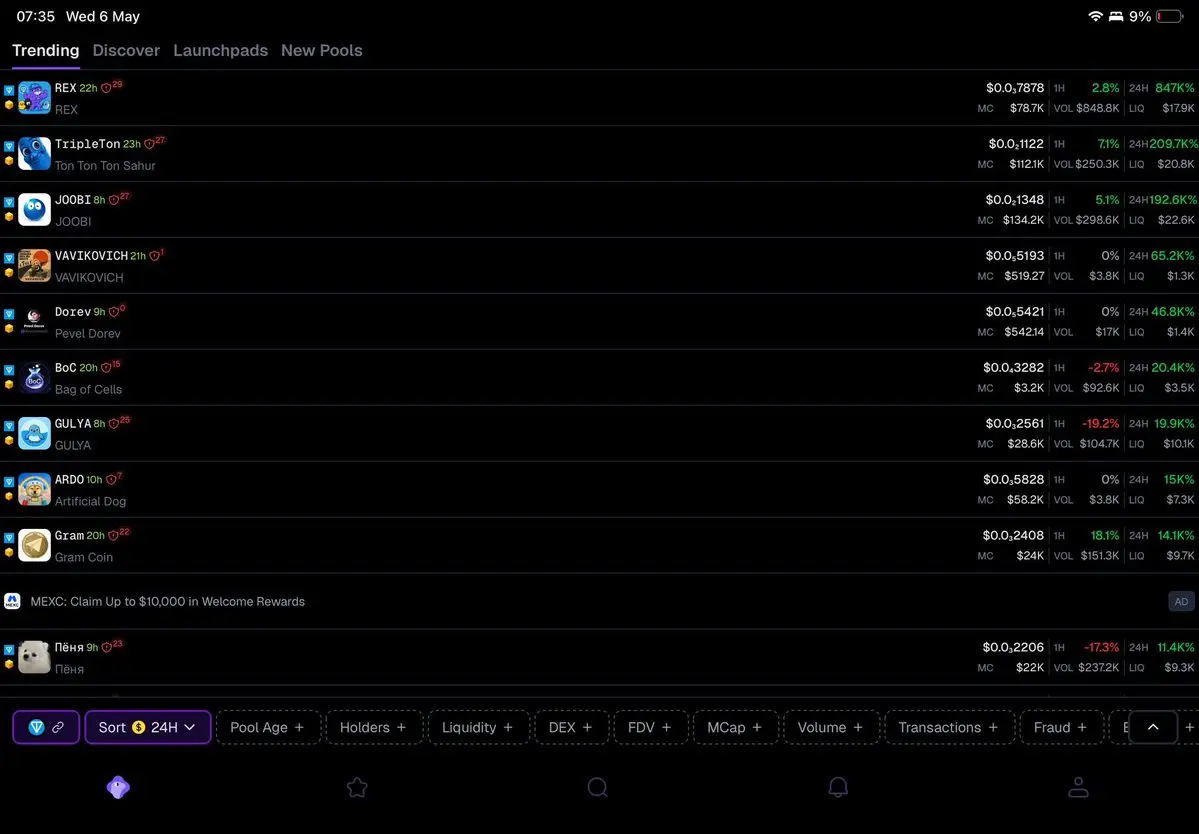Open the Dorev token avatar
Viewport: 1199px width, 834px height.
[x=34, y=321]
